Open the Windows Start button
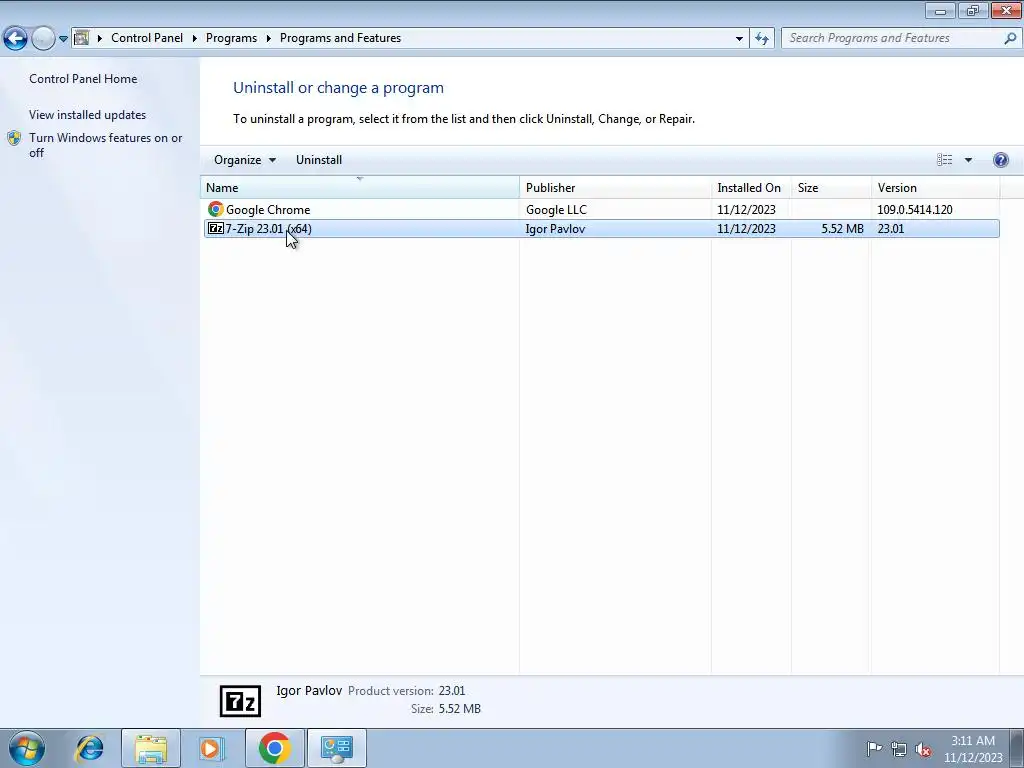This screenshot has width=1024, height=768. tap(27, 748)
